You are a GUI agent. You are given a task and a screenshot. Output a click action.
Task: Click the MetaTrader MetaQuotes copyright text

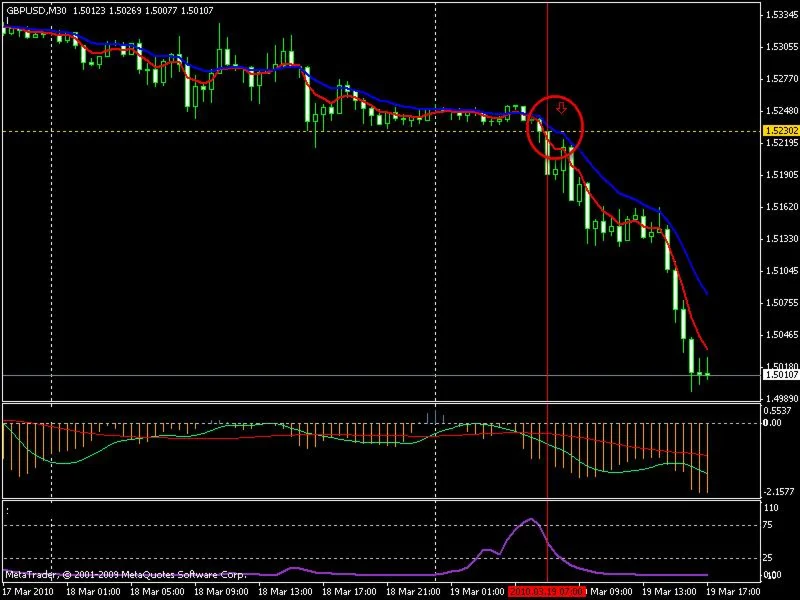(x=126, y=575)
